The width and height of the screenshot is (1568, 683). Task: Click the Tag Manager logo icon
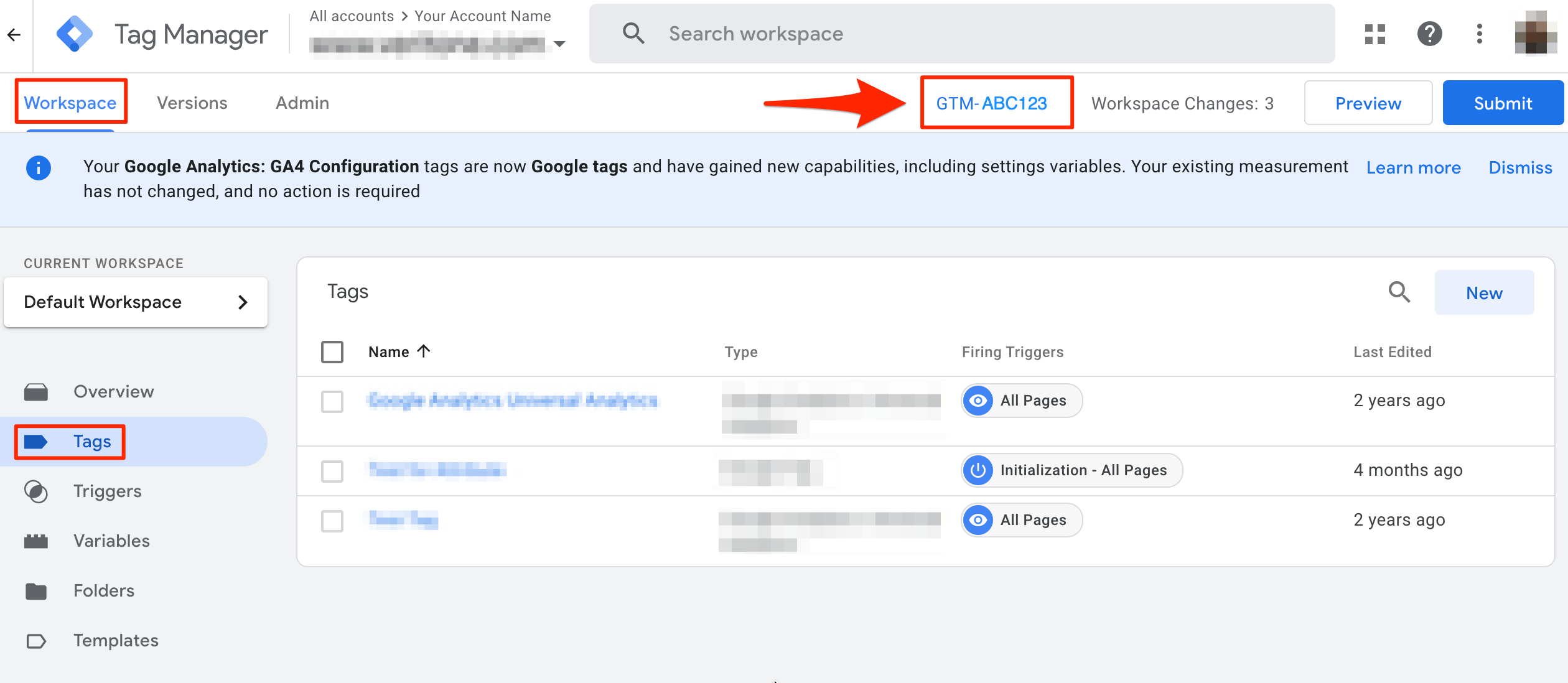pos(75,34)
